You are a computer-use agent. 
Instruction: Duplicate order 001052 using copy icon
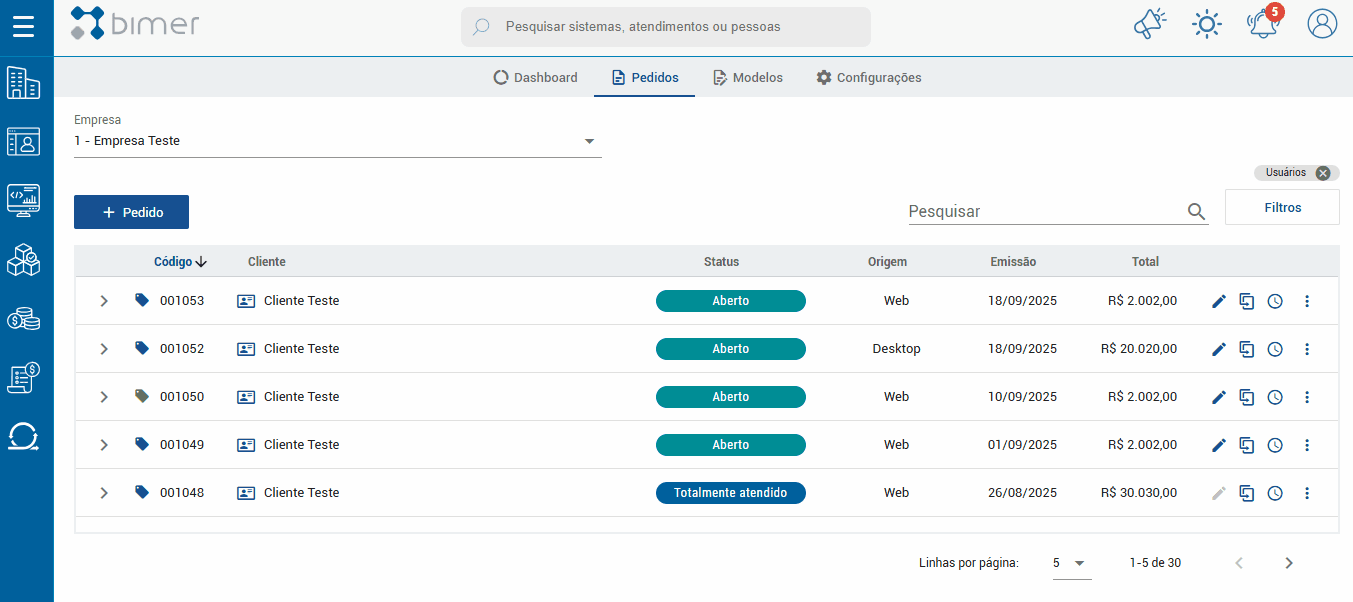(1246, 349)
